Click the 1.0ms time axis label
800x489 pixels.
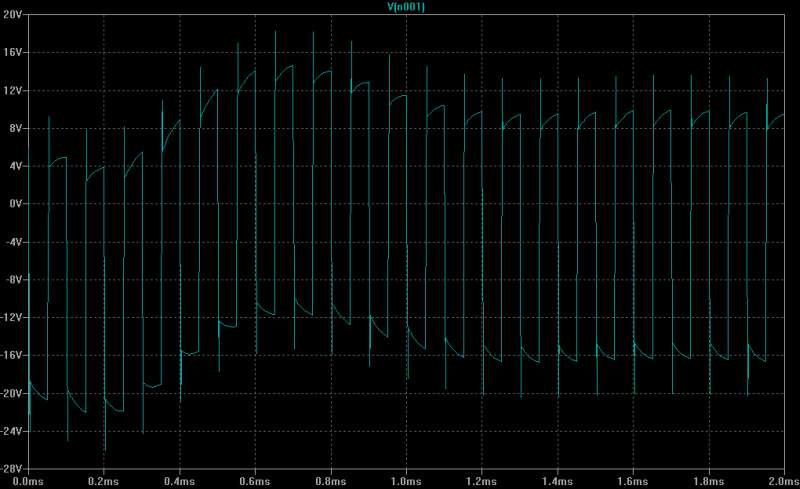pos(406,481)
